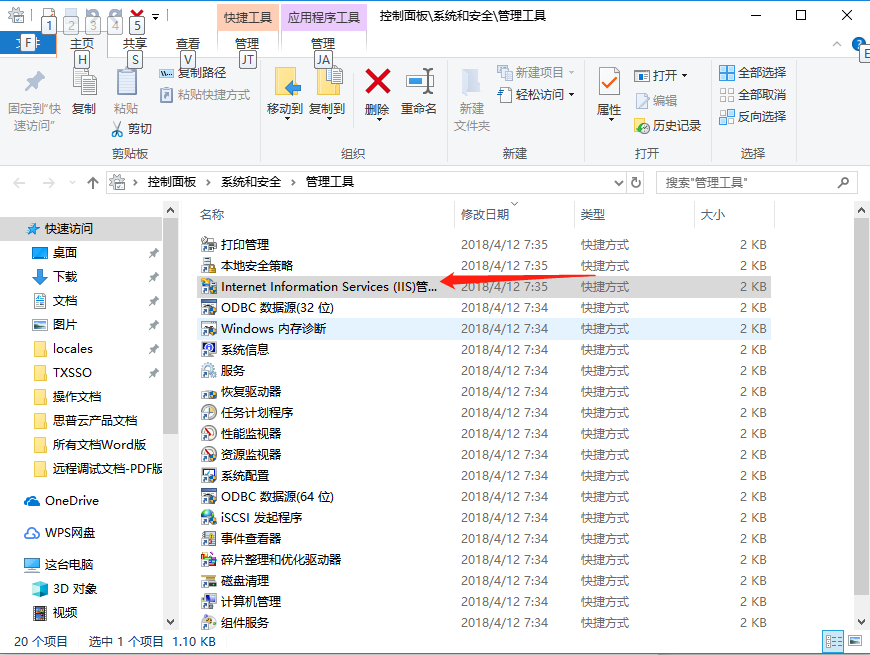
Task: Click the History (历史记录) icon
Action: pyautogui.click(x=642, y=126)
